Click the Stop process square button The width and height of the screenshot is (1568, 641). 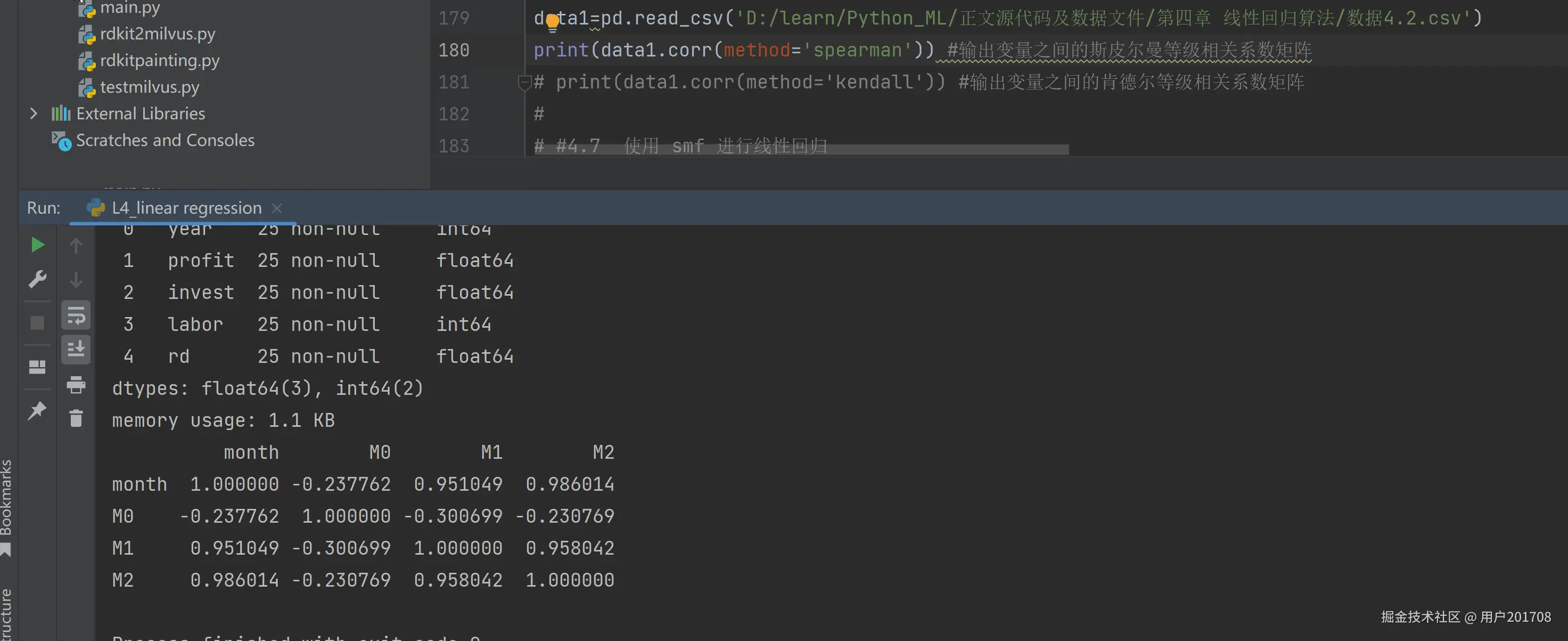coord(37,323)
